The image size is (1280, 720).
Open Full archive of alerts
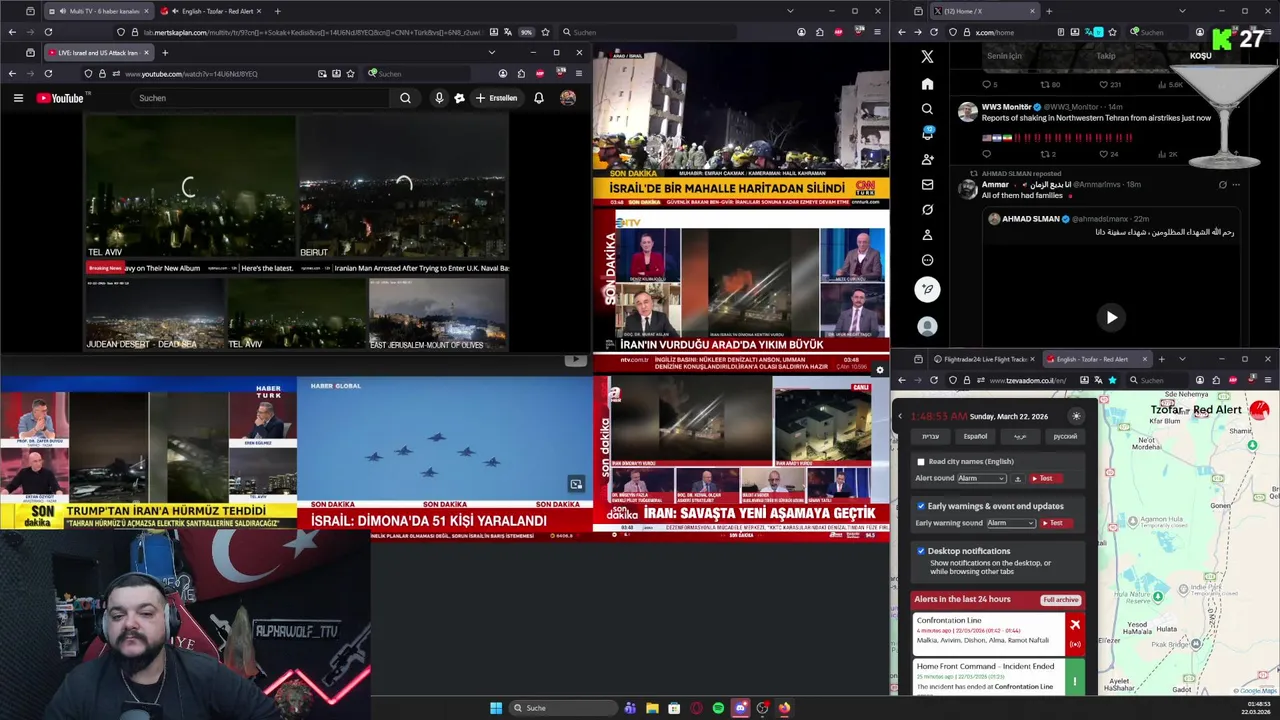coord(1060,600)
